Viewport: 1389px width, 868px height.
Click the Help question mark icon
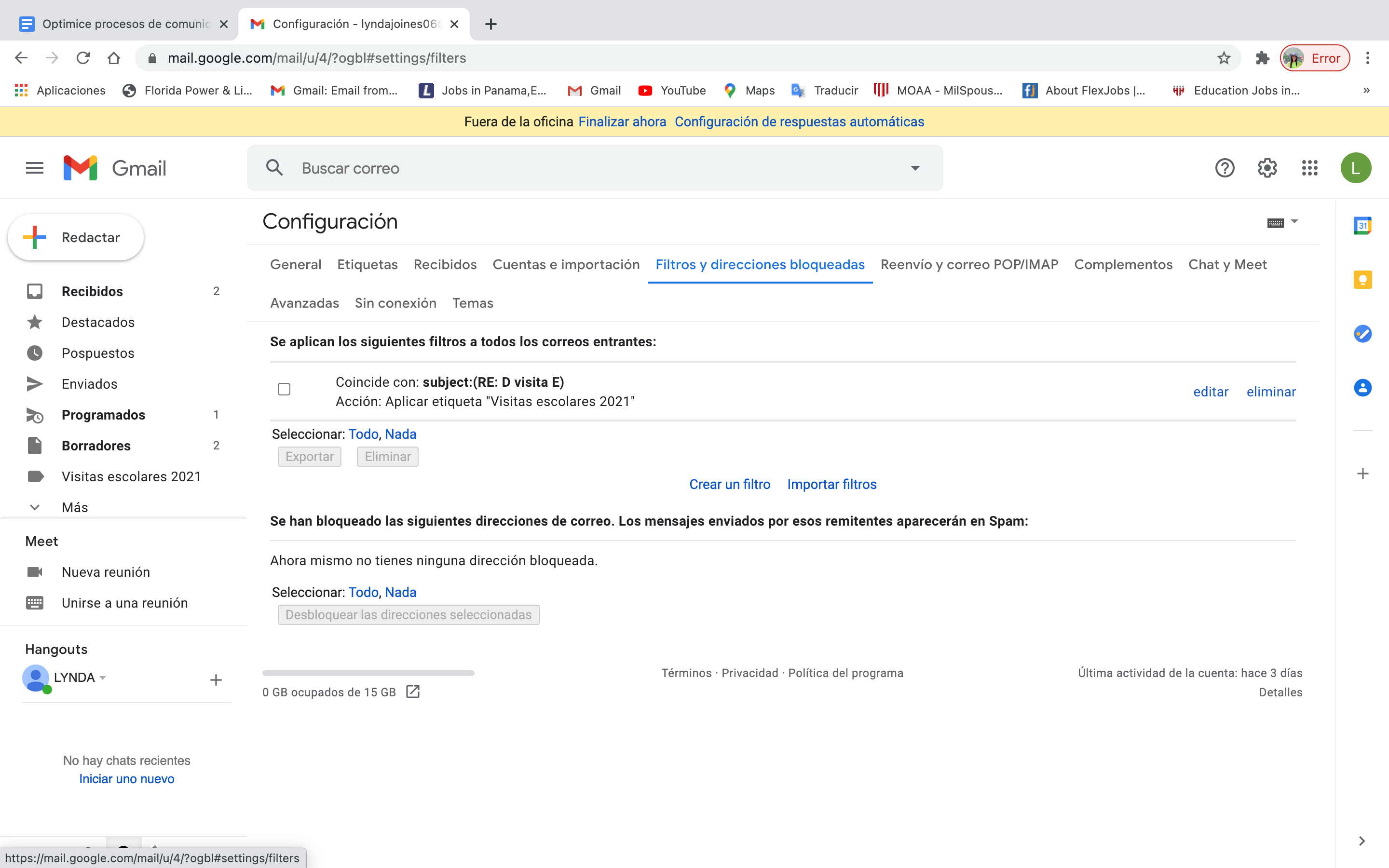click(1224, 168)
